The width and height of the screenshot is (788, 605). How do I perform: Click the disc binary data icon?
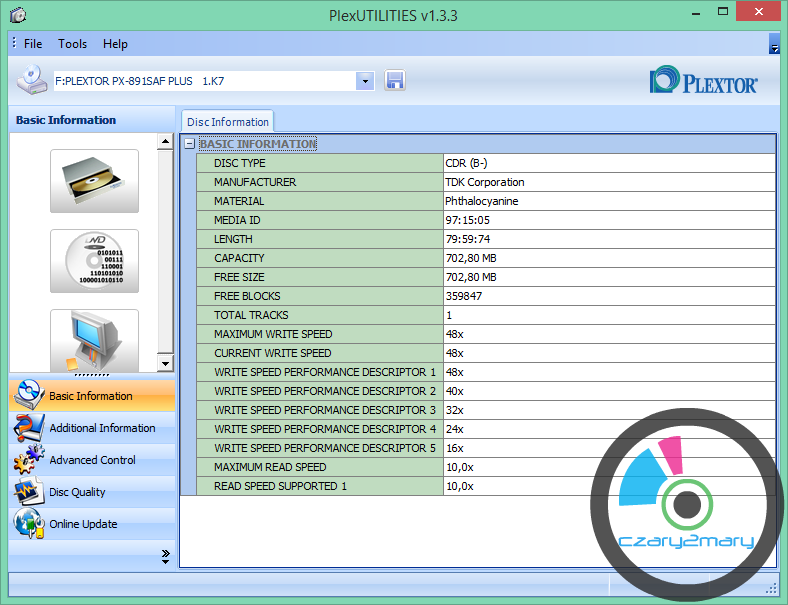pyautogui.click(x=94, y=261)
